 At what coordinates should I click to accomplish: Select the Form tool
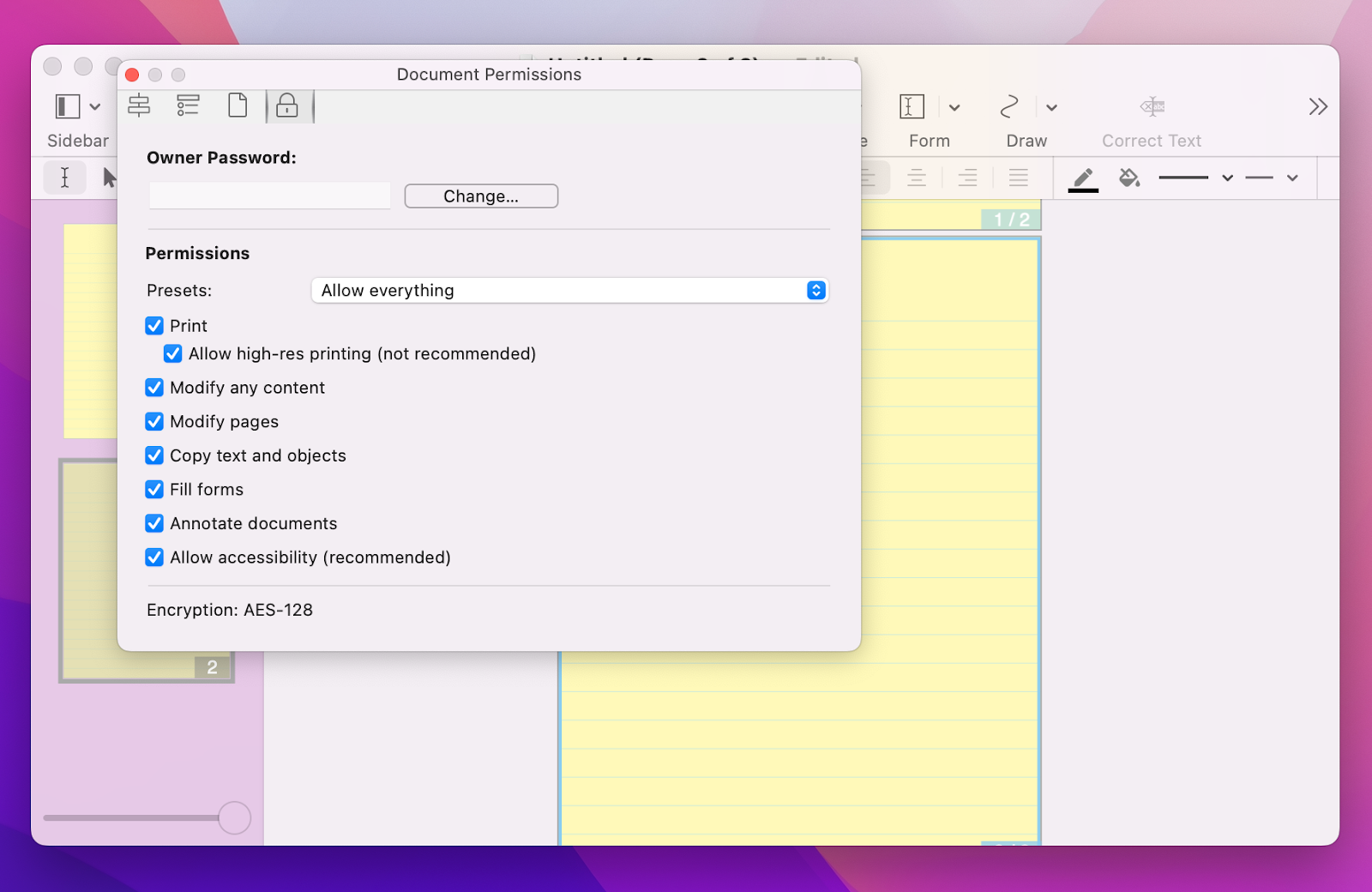pyautogui.click(x=912, y=106)
